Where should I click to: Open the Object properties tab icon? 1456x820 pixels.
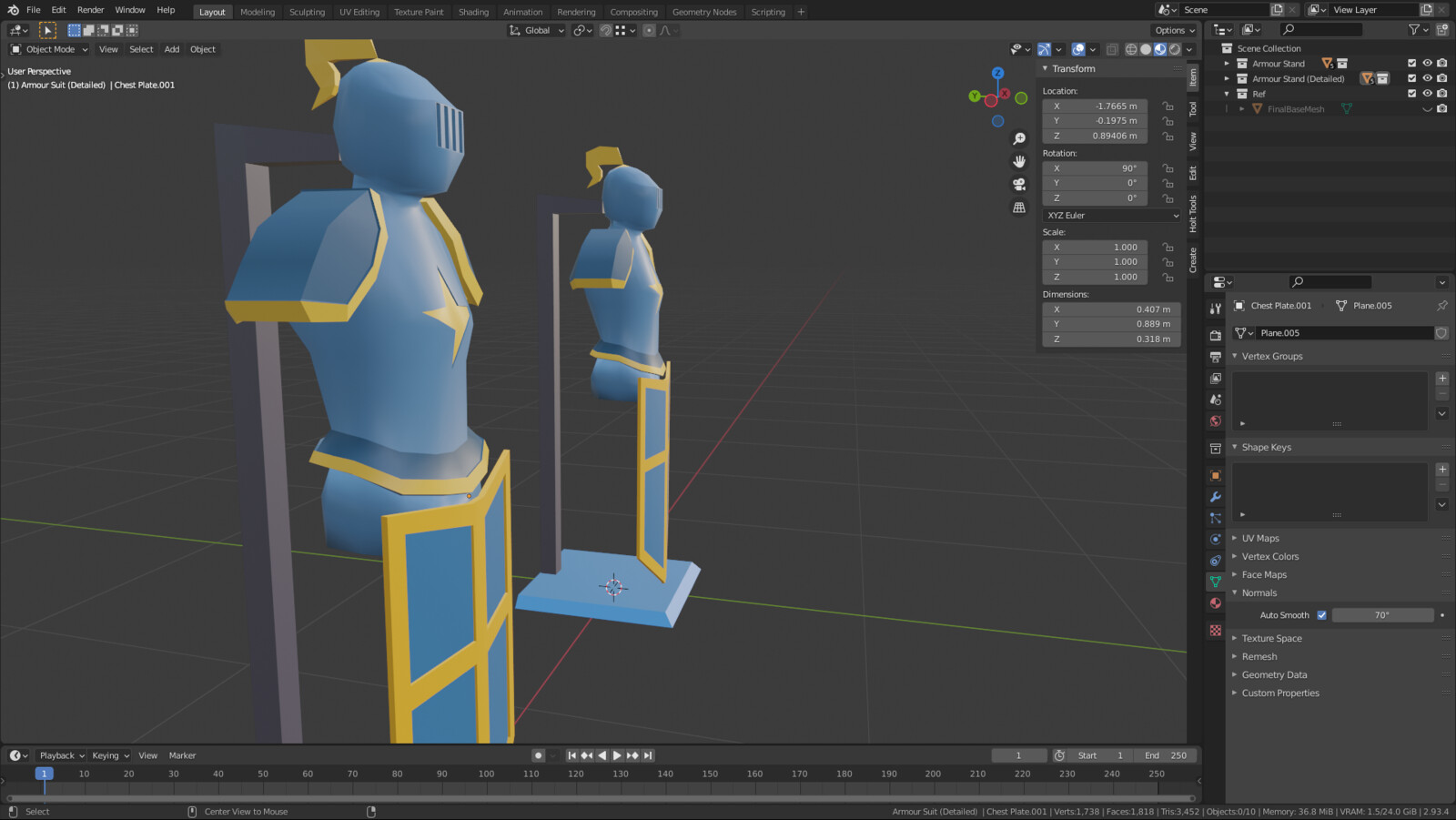click(x=1215, y=475)
